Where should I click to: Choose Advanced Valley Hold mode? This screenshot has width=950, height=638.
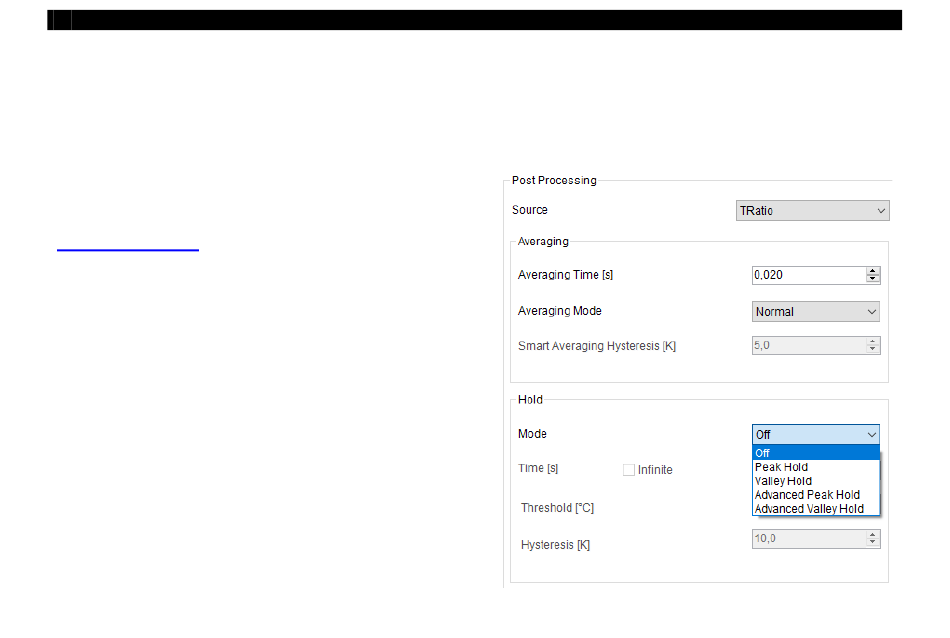coord(815,509)
